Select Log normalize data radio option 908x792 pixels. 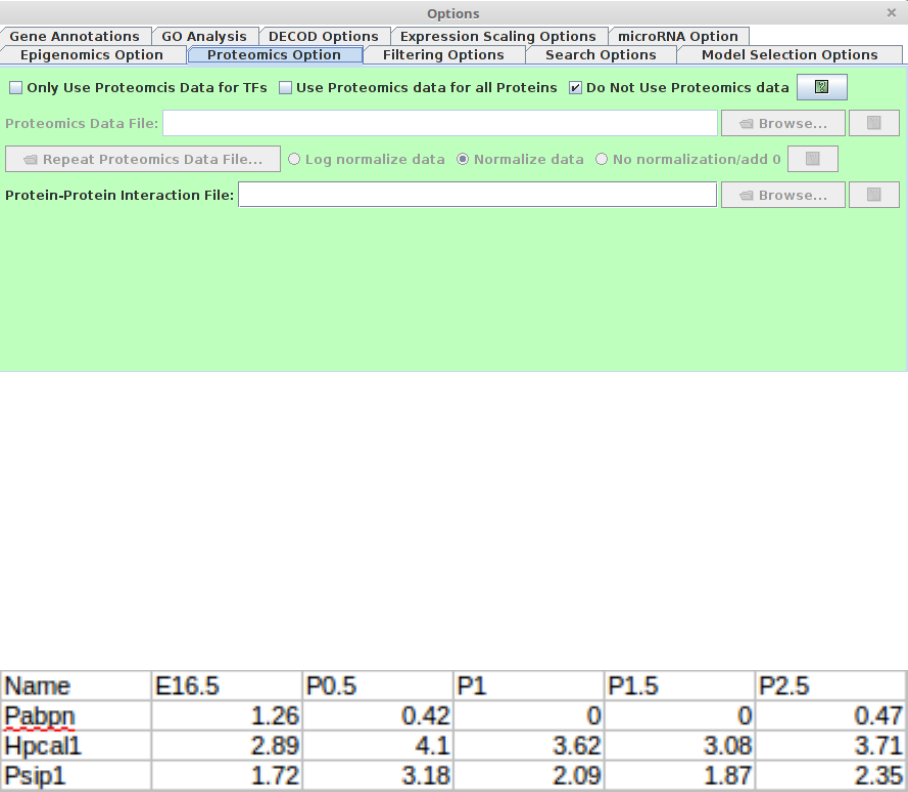point(295,160)
